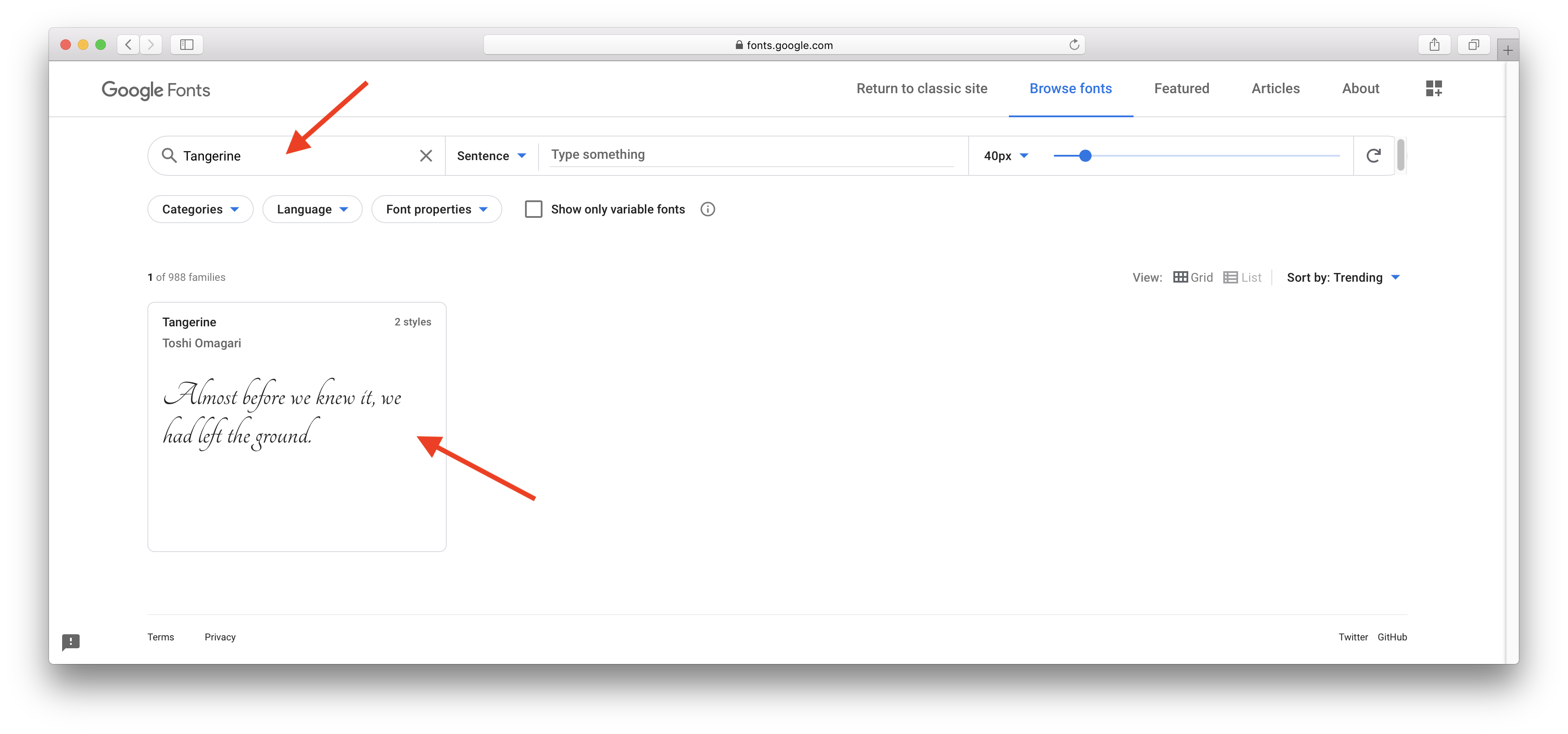Toggle Show only variable fonts checkbox
The height and width of the screenshot is (734, 1568).
pyautogui.click(x=533, y=209)
